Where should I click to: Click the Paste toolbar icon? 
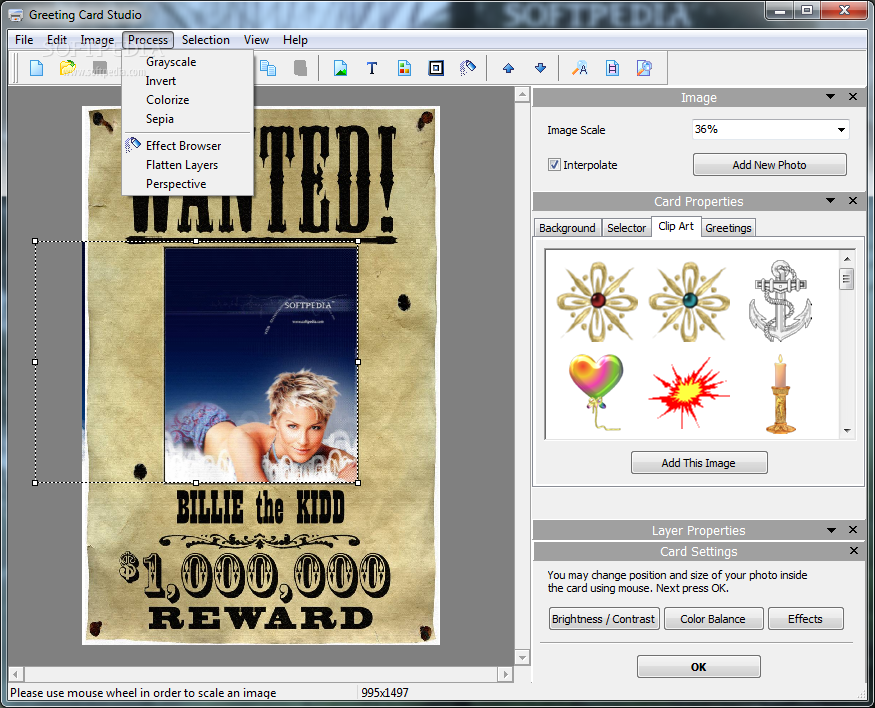300,68
